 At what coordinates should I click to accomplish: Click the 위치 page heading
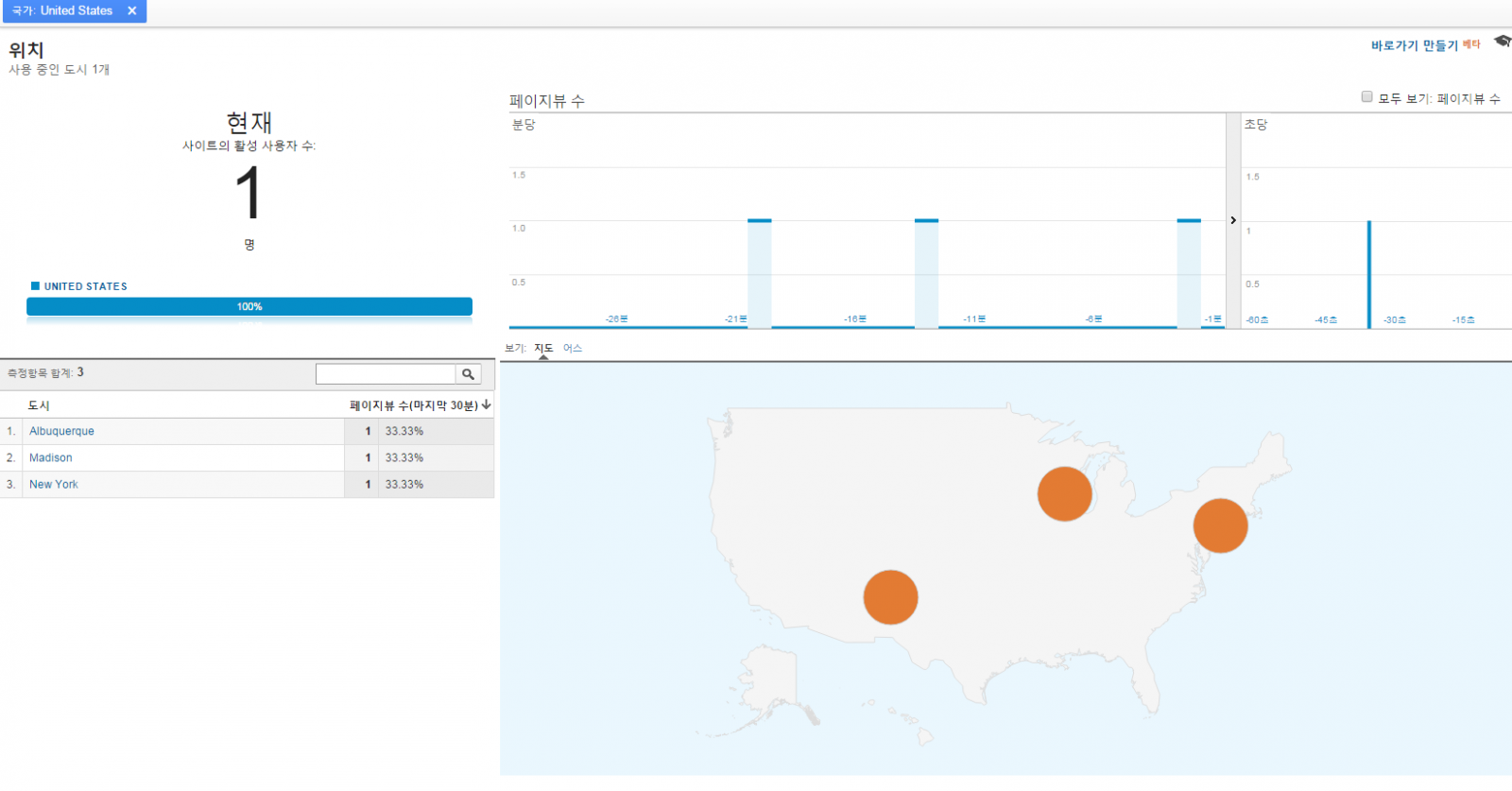tap(26, 50)
